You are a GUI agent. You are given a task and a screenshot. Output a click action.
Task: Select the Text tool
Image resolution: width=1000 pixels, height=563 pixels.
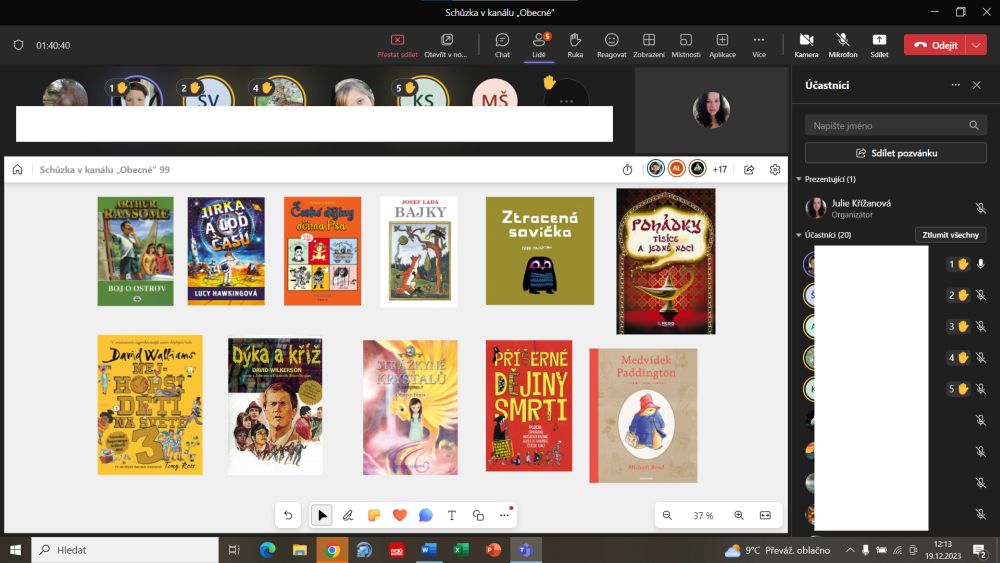point(452,515)
